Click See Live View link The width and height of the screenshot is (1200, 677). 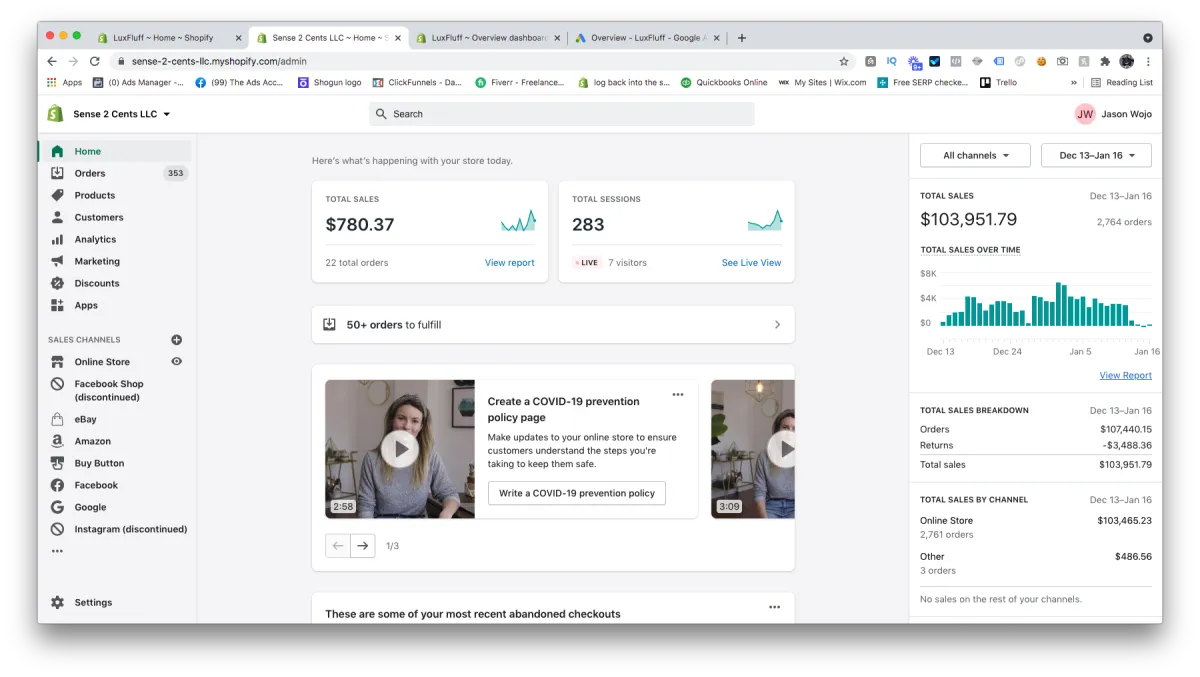[x=752, y=263]
